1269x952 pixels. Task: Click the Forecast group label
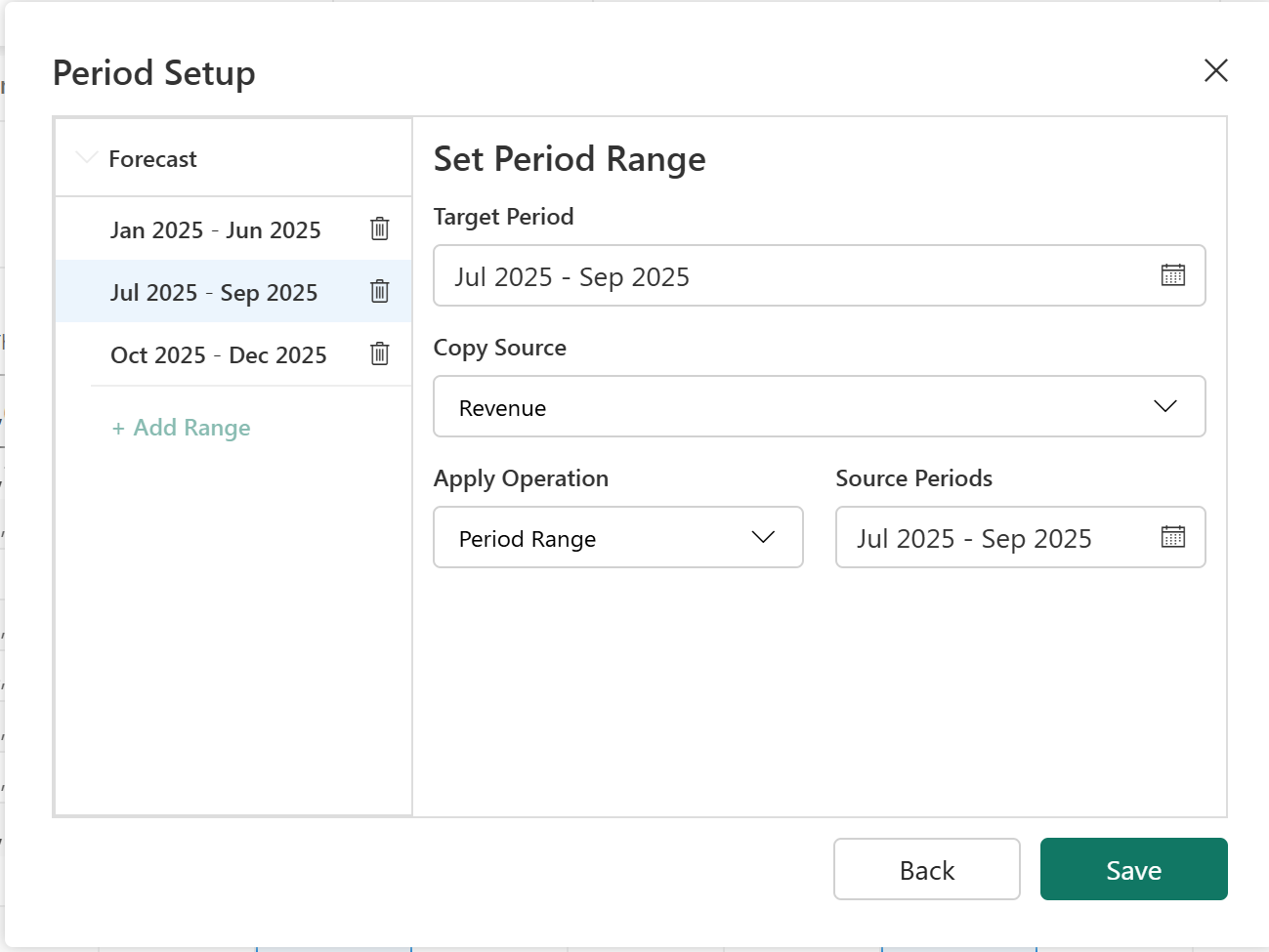click(x=152, y=159)
